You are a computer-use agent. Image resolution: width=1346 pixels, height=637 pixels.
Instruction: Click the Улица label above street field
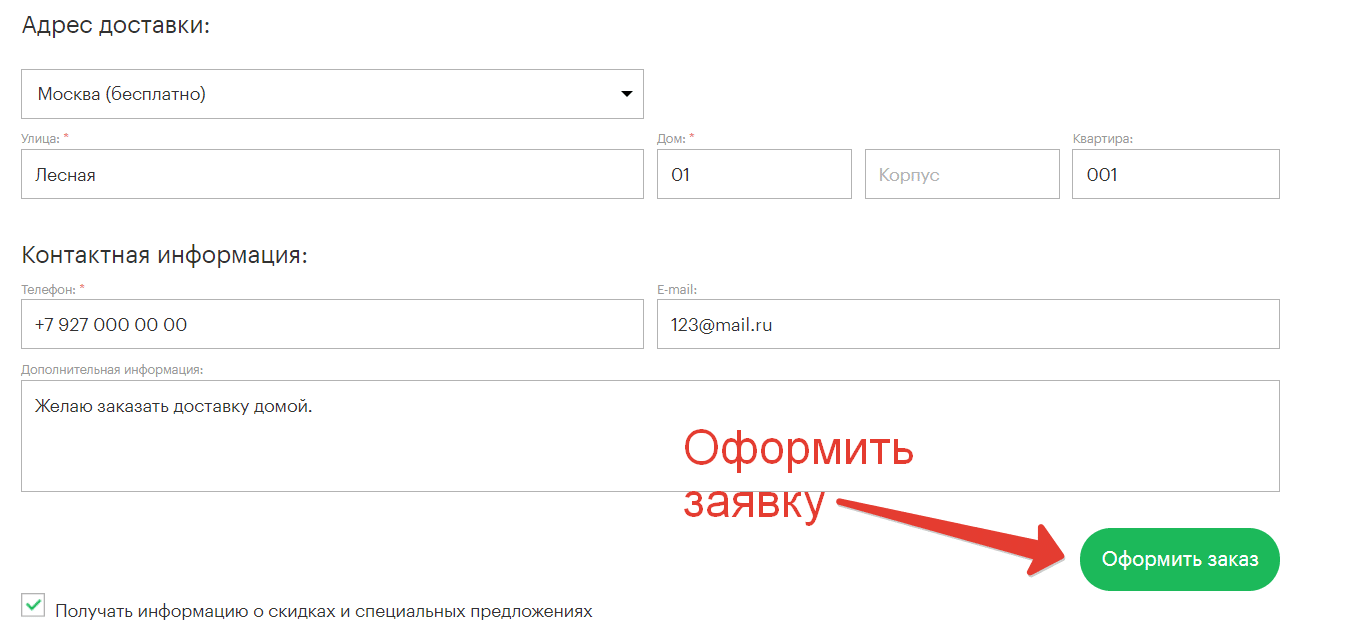pos(40,138)
